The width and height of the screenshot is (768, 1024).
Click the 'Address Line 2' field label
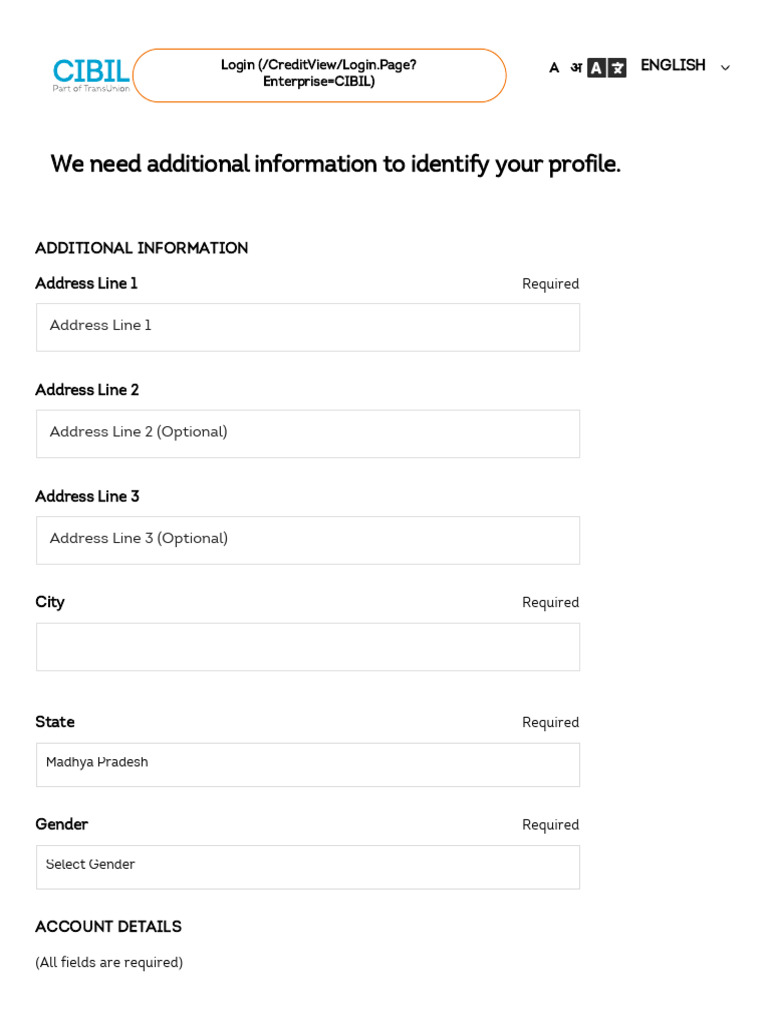point(87,391)
